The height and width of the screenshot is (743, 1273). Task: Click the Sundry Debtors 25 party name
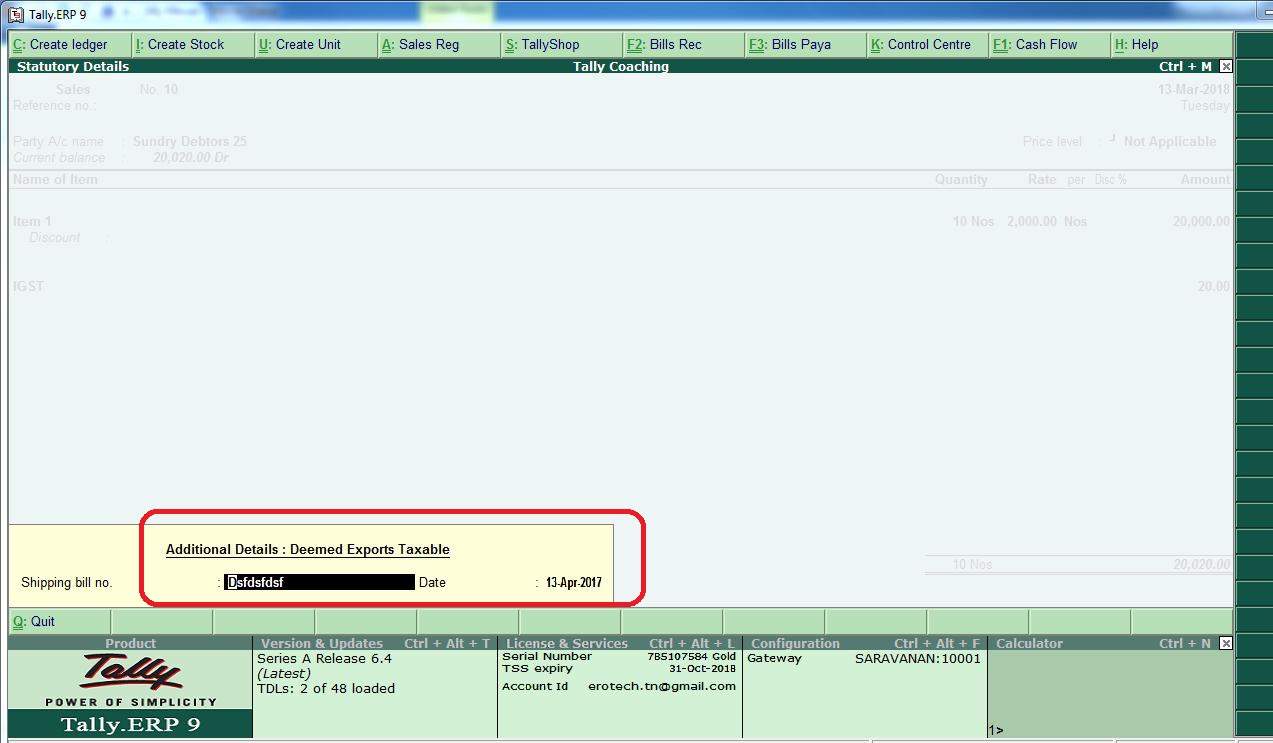point(190,142)
